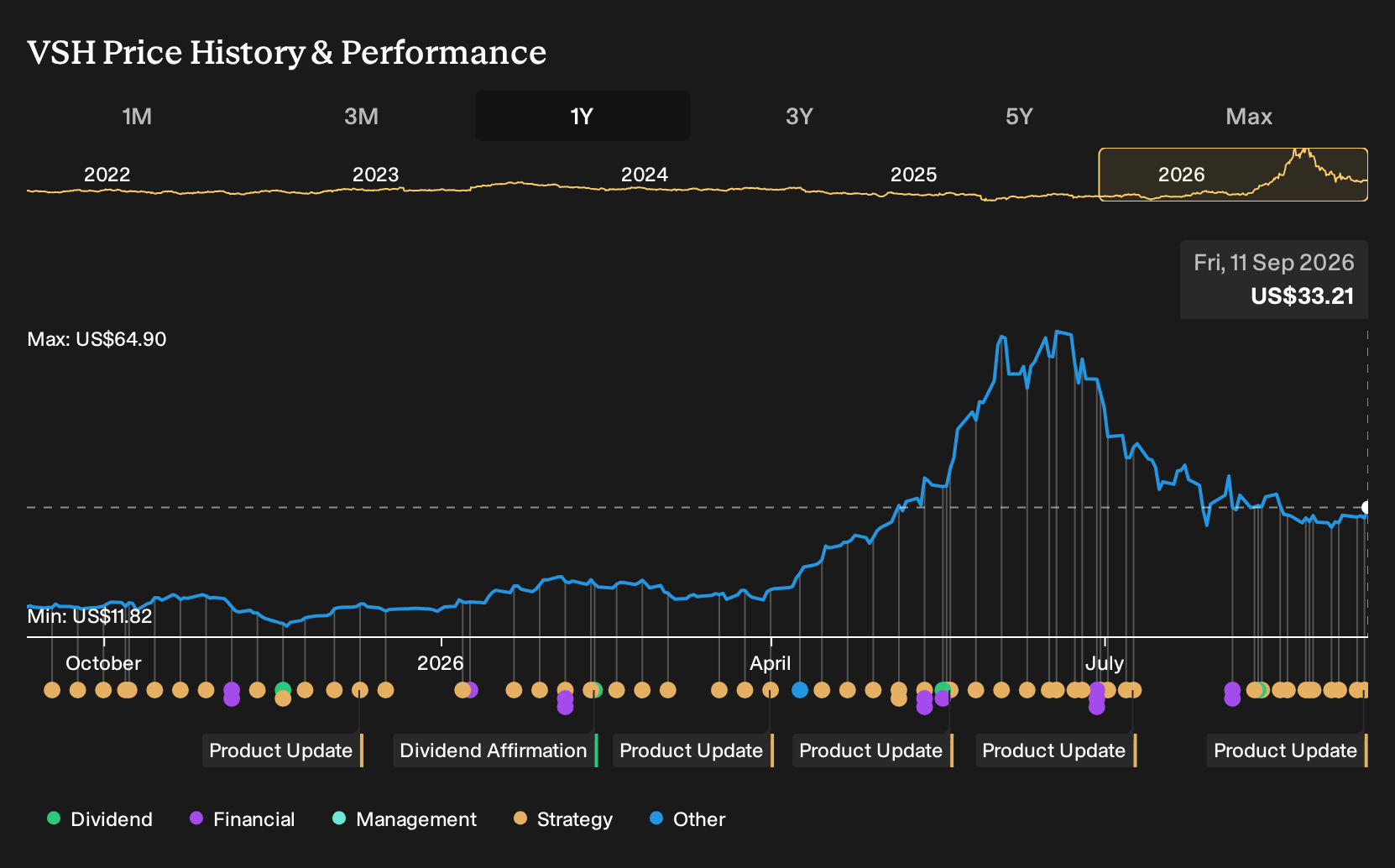Switch to the 3M time range tab
This screenshot has height=868, width=1395.
point(361,116)
